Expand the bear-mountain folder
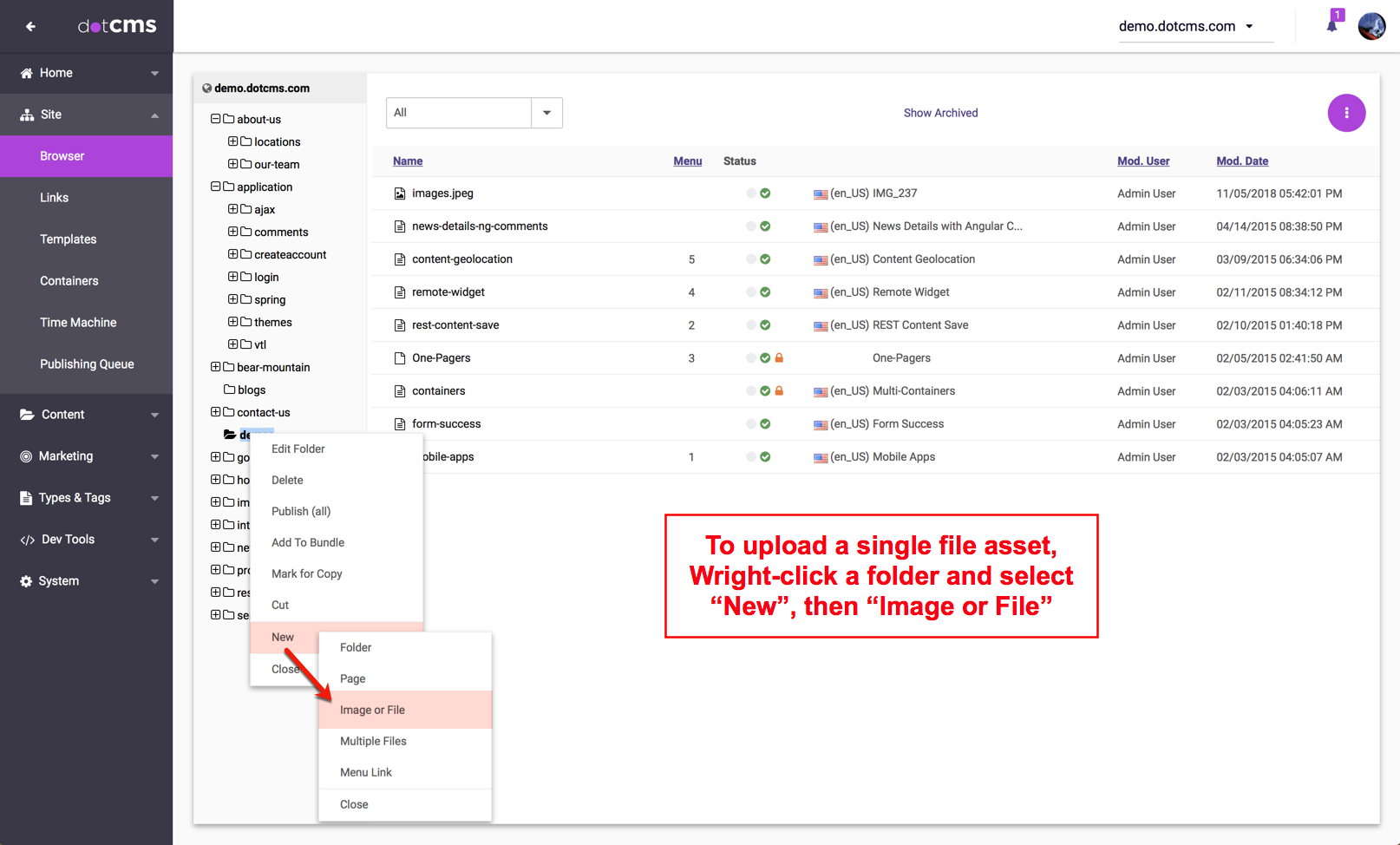 click(x=216, y=367)
